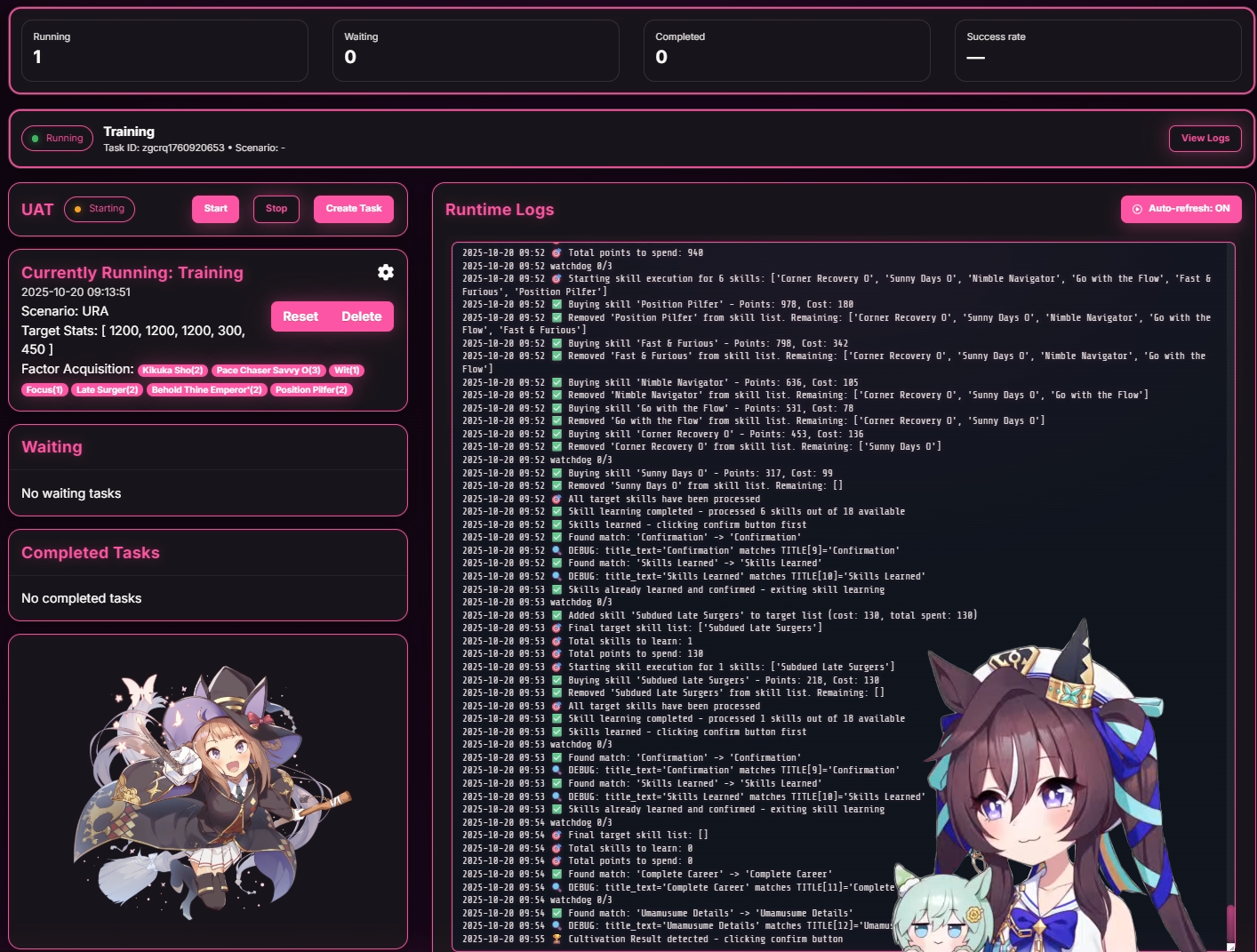This screenshot has height=952, width=1257.
Task: Click log line Buying skill 'Position Pilfer'
Action: pyautogui.click(x=658, y=305)
